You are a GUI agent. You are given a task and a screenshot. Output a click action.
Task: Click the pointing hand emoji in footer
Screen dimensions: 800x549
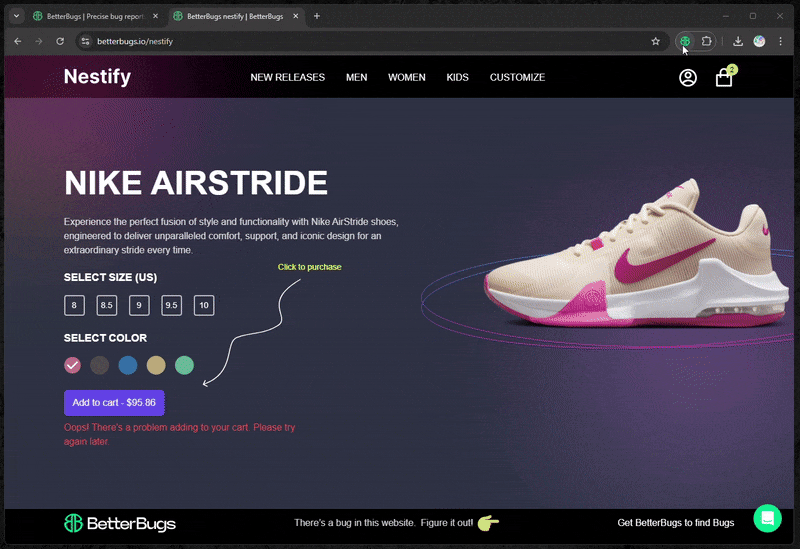[488, 523]
